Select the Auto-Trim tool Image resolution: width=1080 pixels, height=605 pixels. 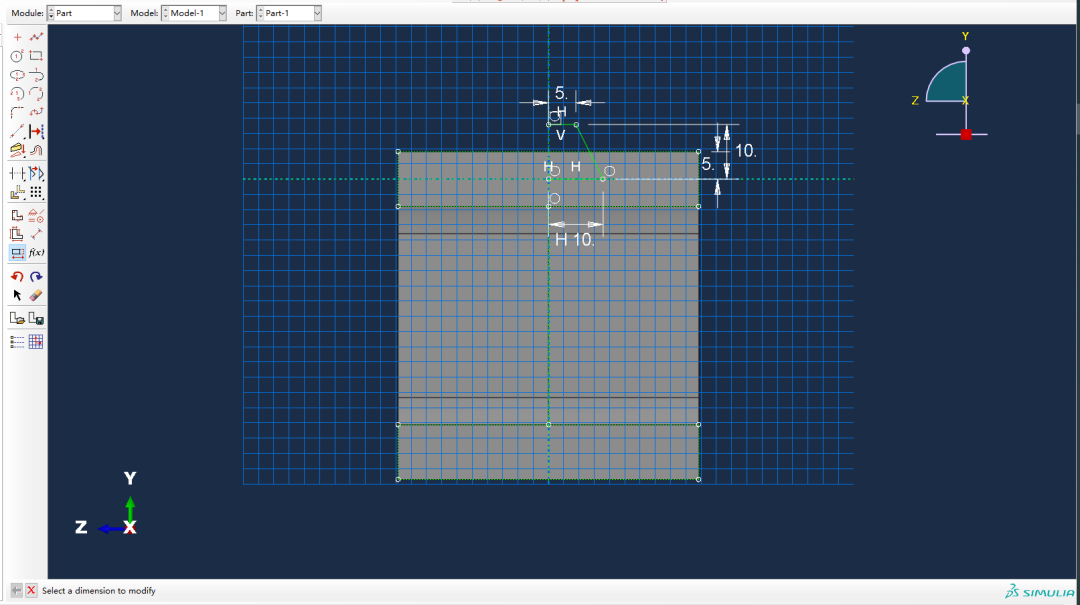[17, 174]
